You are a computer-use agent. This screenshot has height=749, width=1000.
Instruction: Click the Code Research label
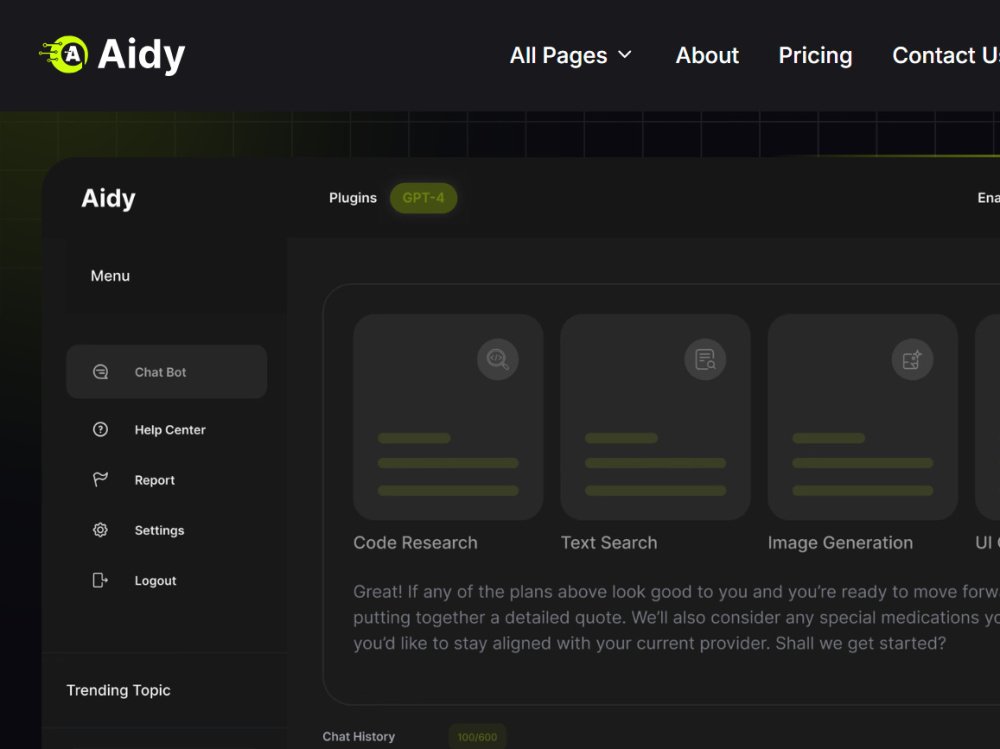click(x=415, y=543)
